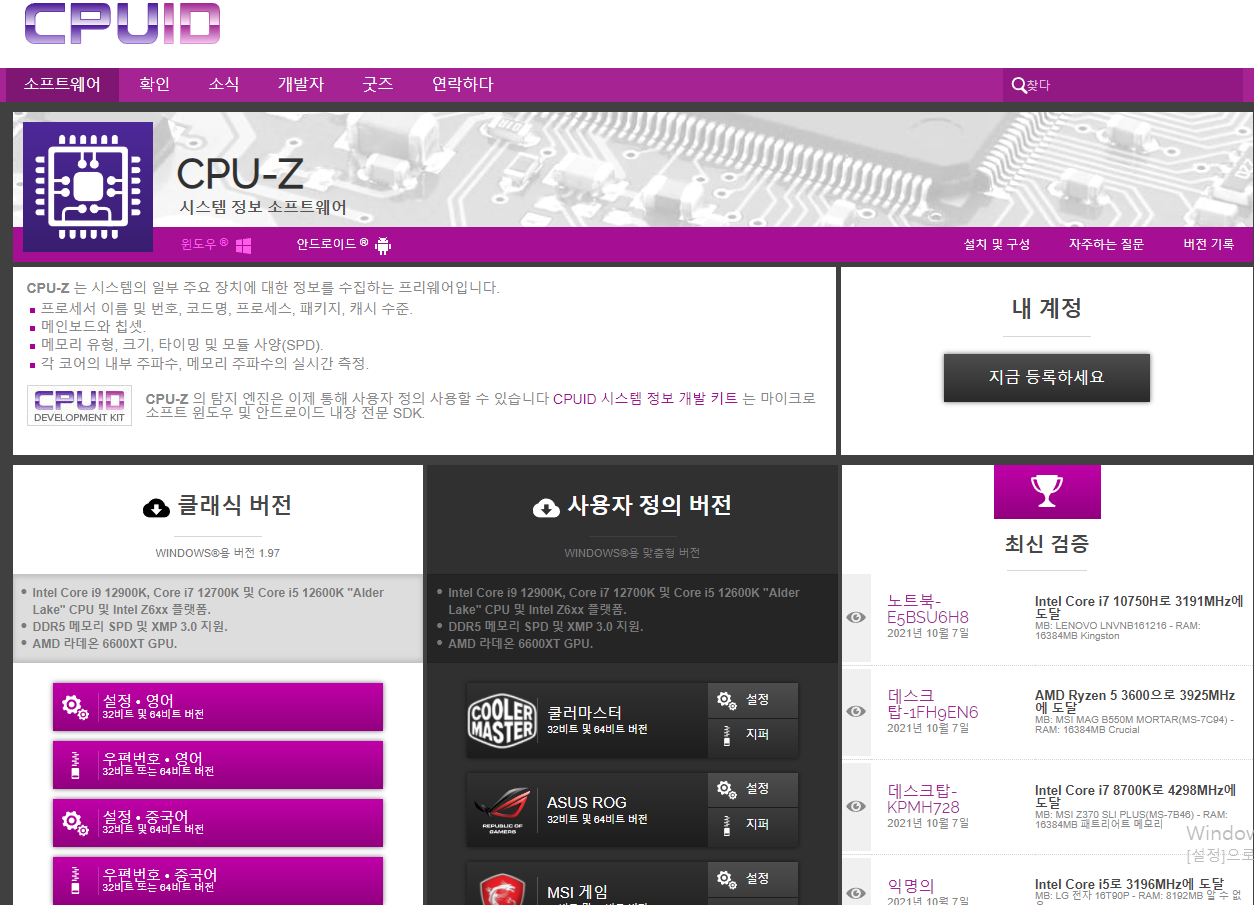Click zip icon on 우편번호 • 영어 button
Image resolution: width=1254 pixels, height=905 pixels.
(75, 765)
